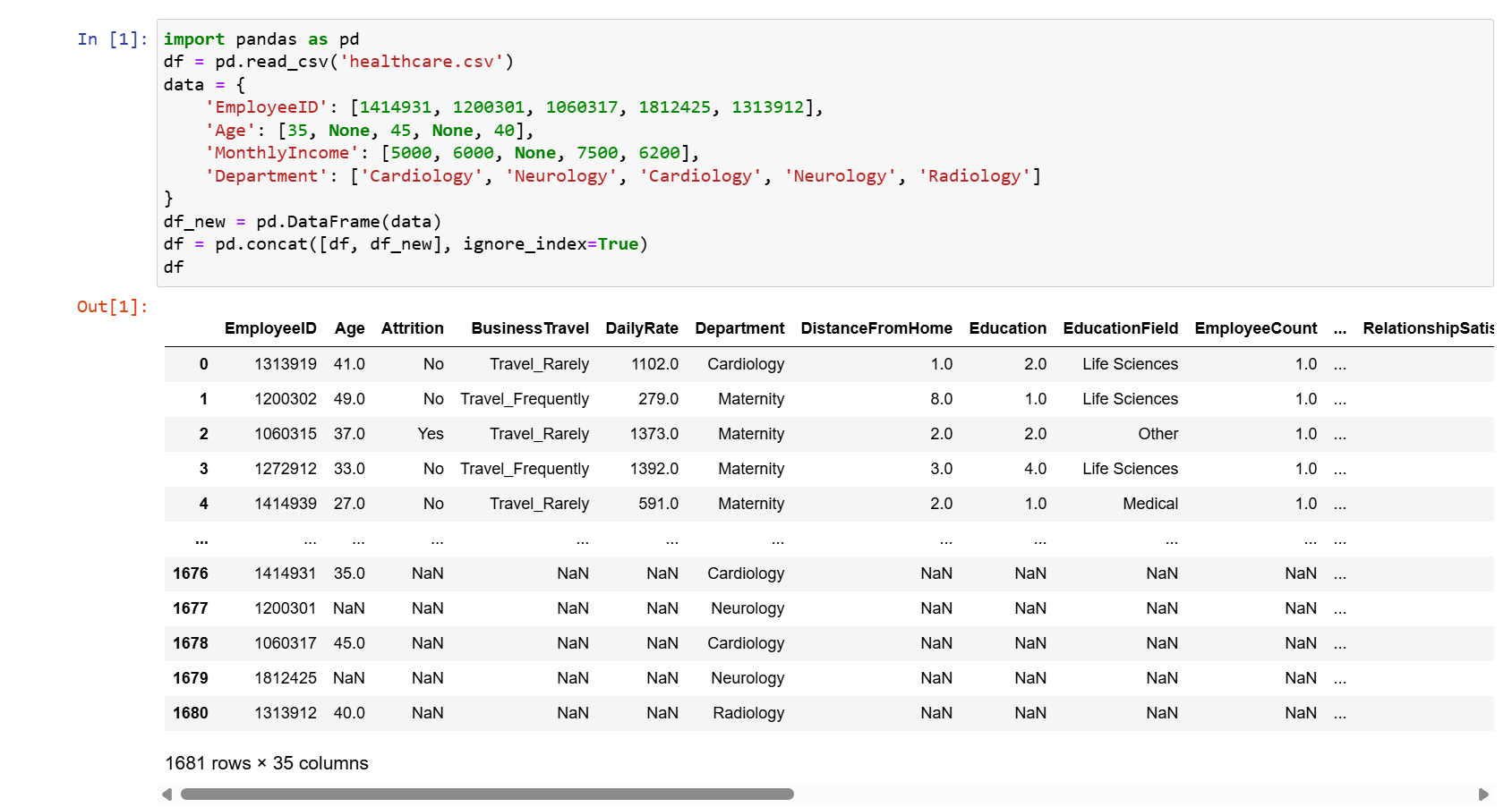Image resolution: width=1512 pixels, height=807 pixels.
Task: Click the '1681 rows × 35 columns' summary text
Action: coord(267,763)
